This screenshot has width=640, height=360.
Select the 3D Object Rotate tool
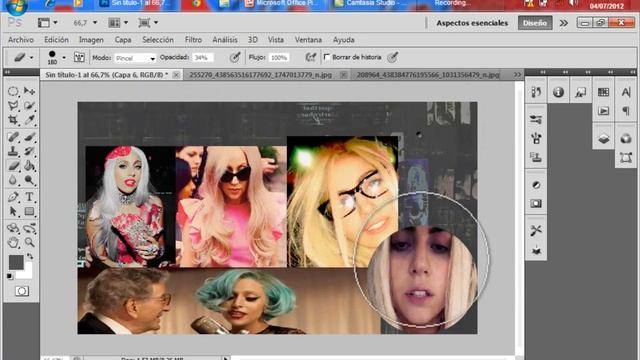click(x=13, y=228)
